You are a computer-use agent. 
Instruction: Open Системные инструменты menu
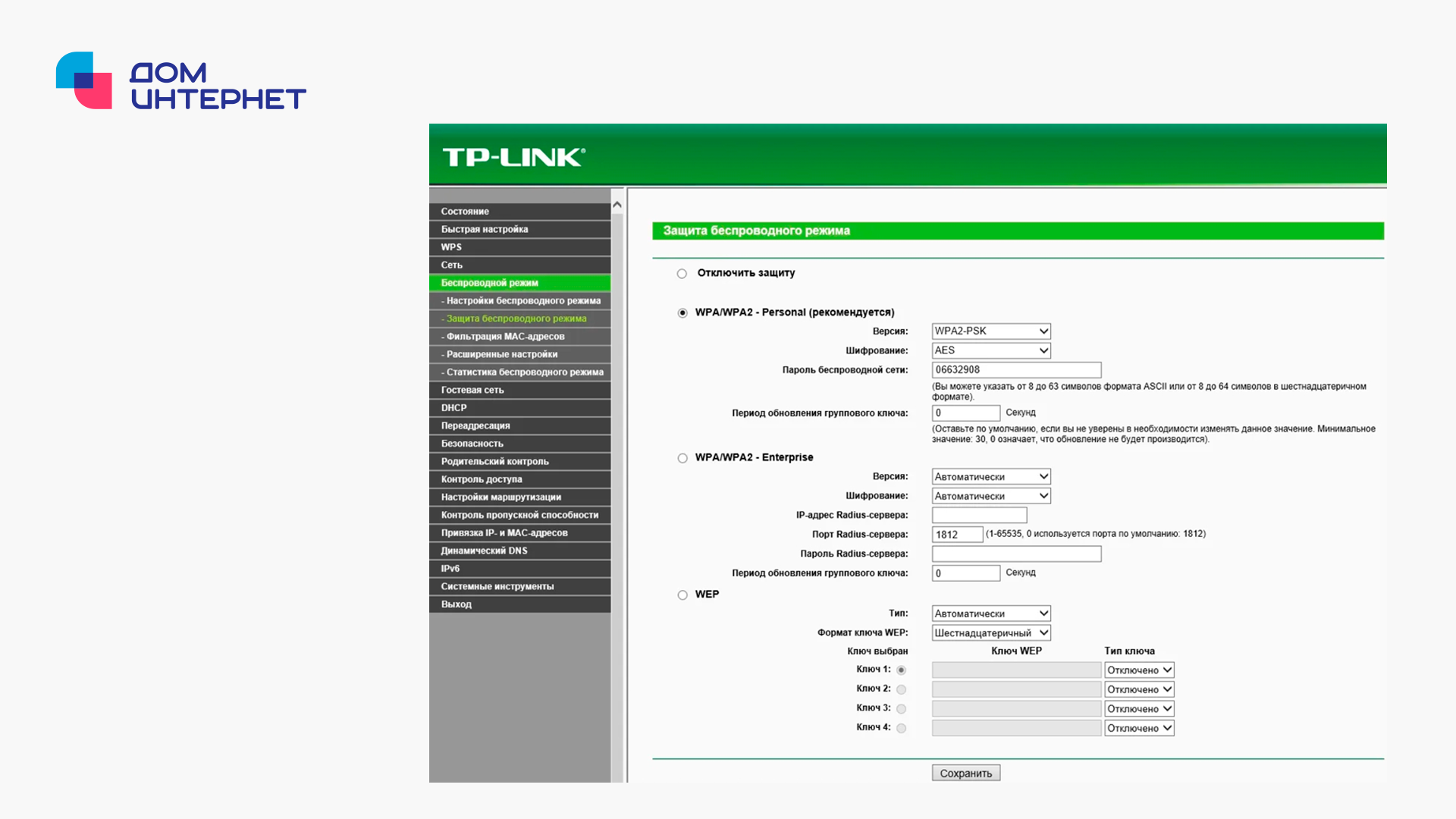tap(519, 586)
